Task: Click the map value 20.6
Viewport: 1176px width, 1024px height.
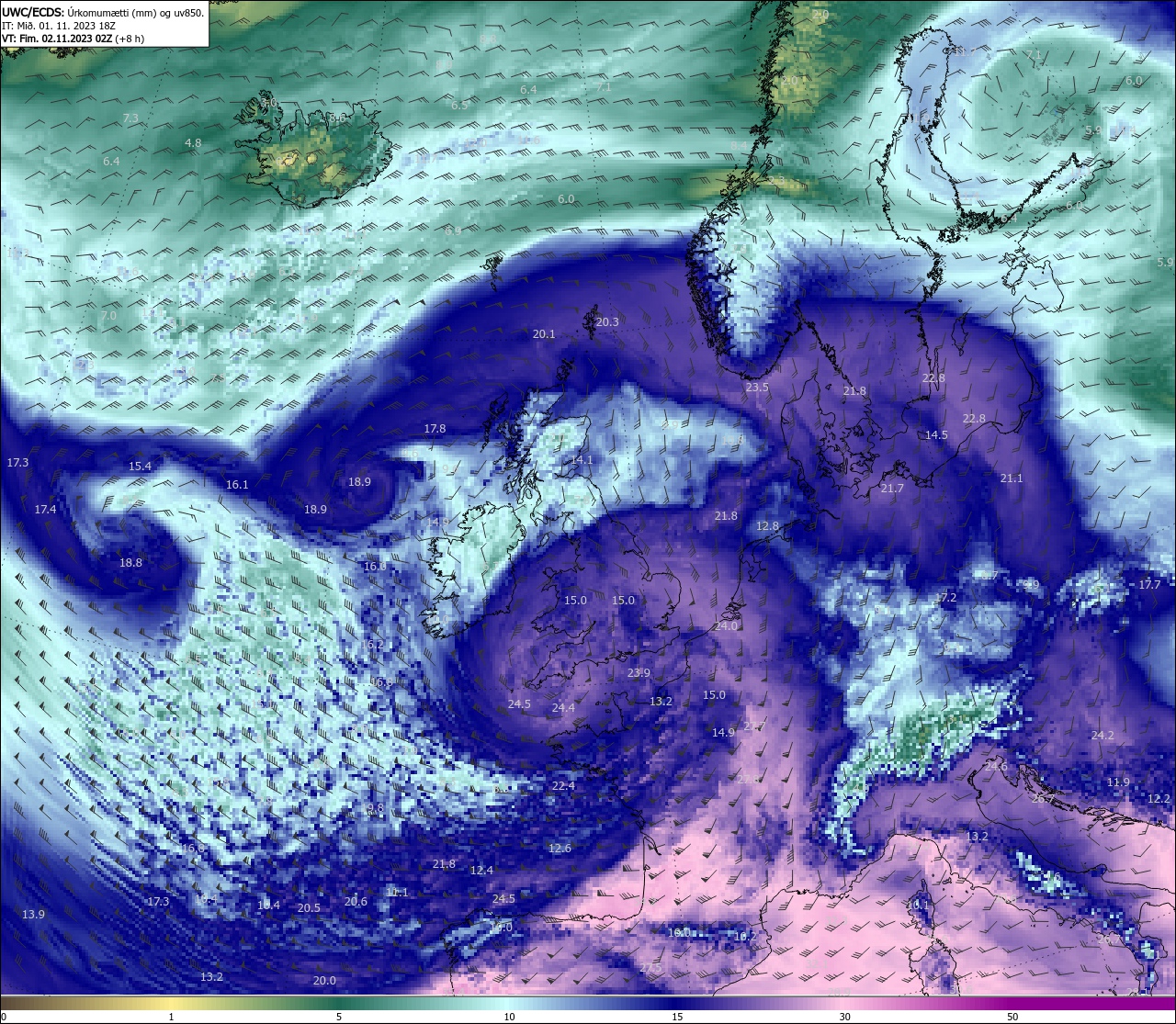Action: click(356, 901)
